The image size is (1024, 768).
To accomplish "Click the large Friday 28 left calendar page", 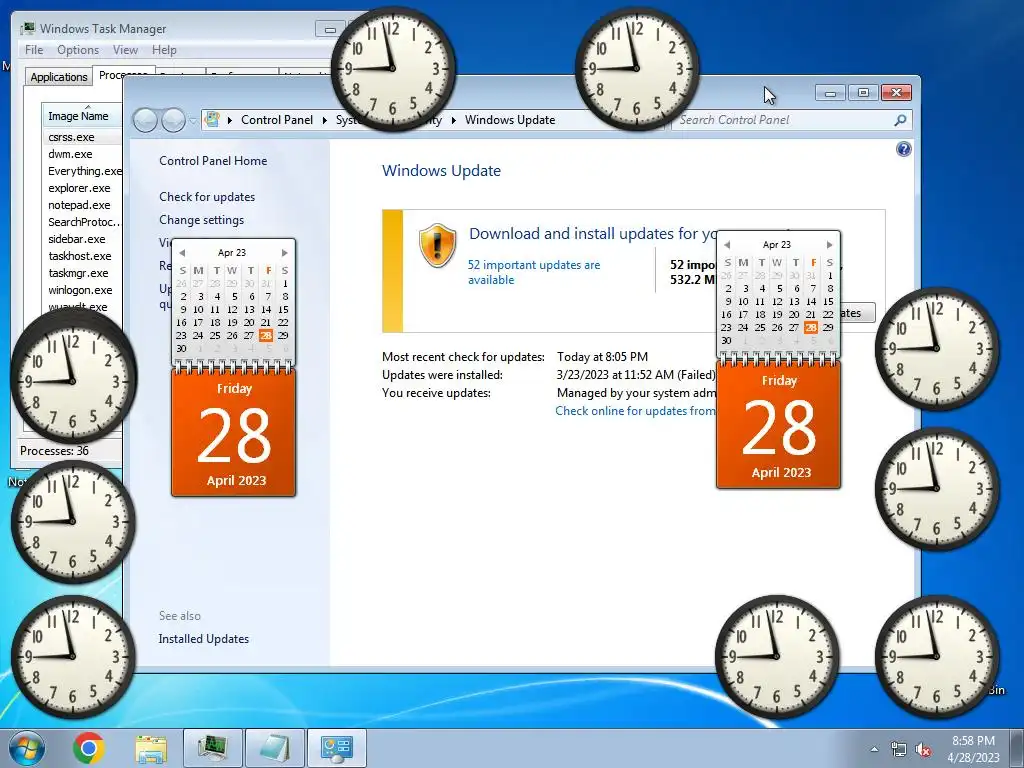I will coord(234,434).
